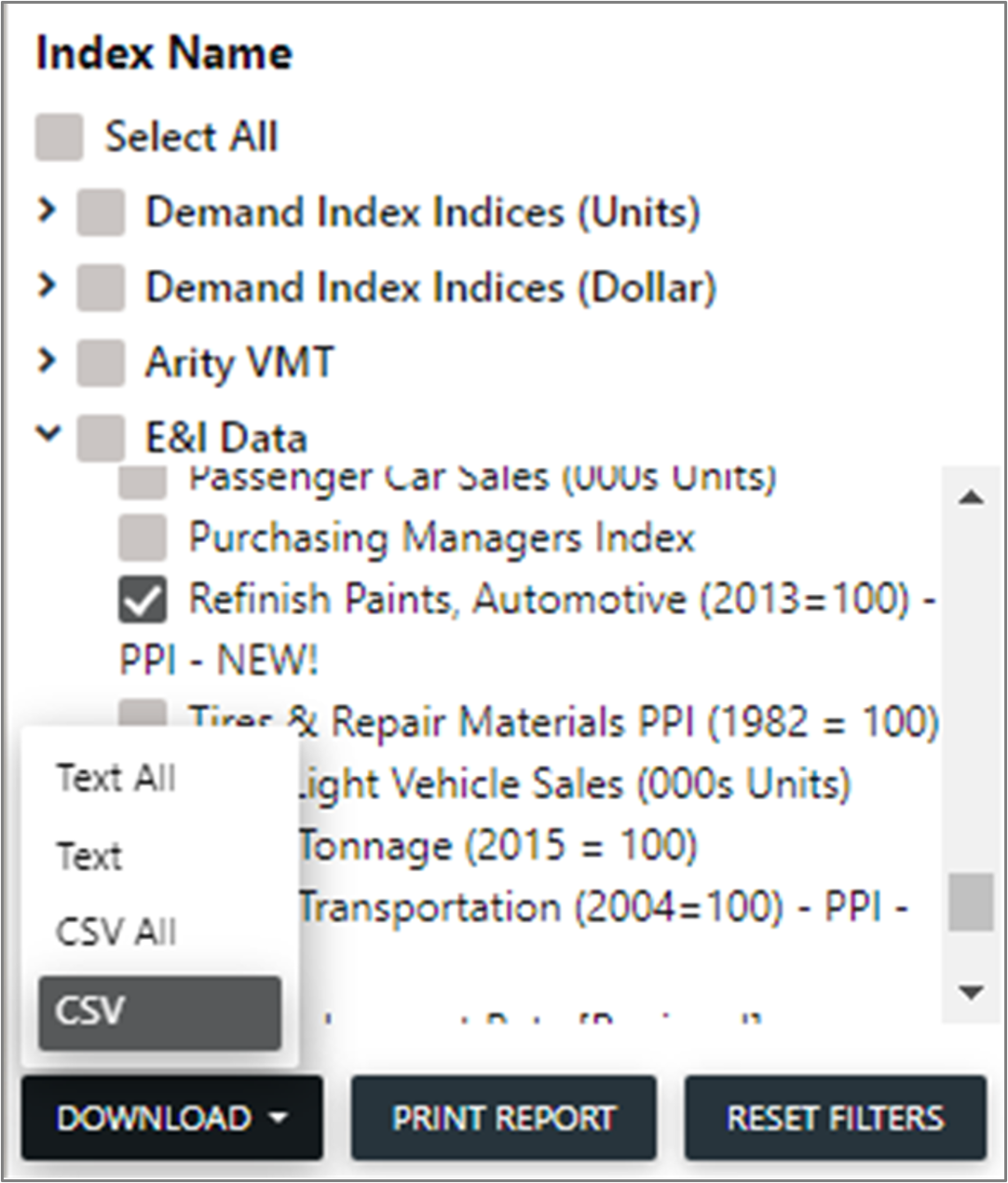1008x1183 pixels.
Task: Click the list scrollbar up arrow
Action: (972, 498)
